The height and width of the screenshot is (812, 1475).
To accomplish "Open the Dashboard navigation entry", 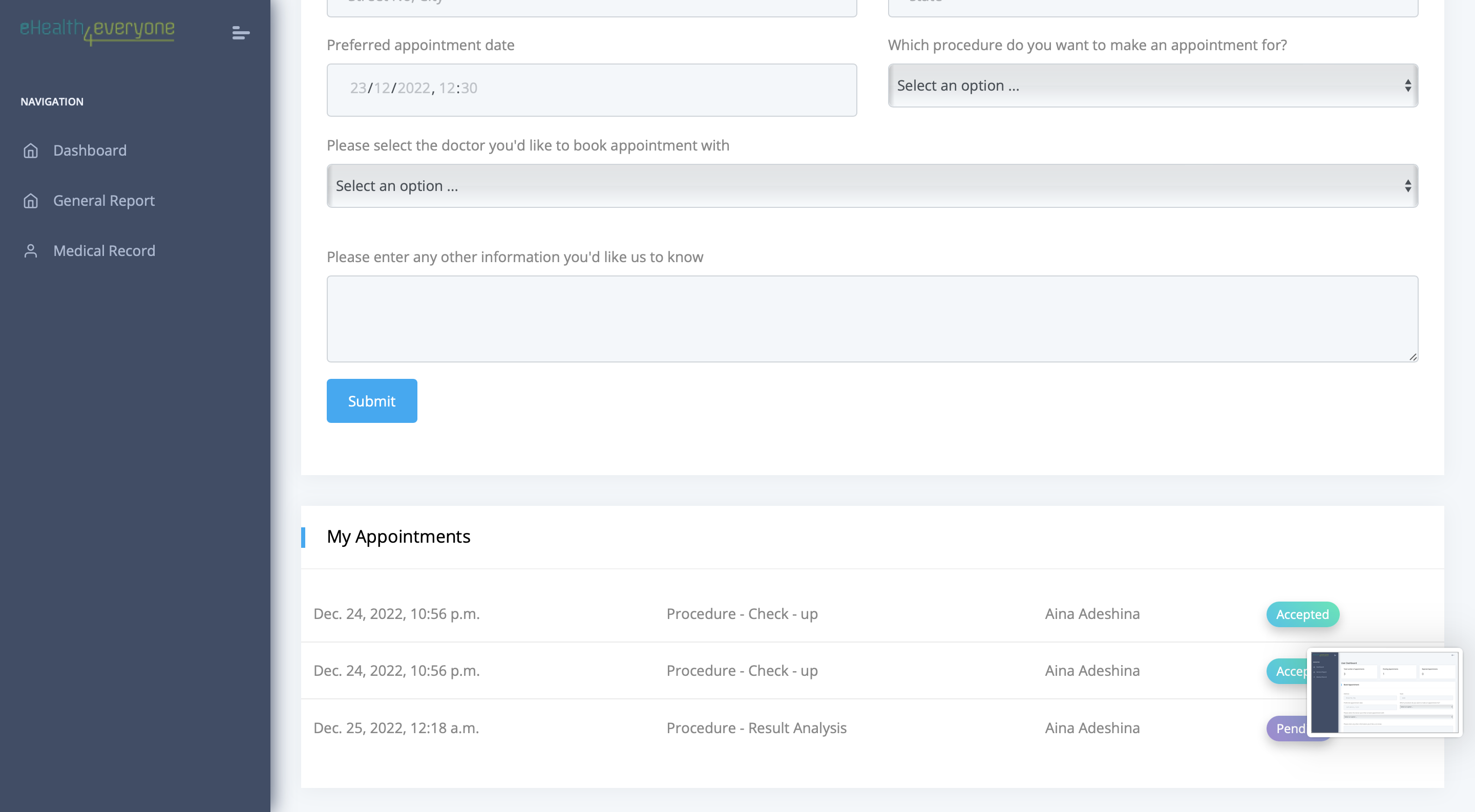I will [89, 151].
